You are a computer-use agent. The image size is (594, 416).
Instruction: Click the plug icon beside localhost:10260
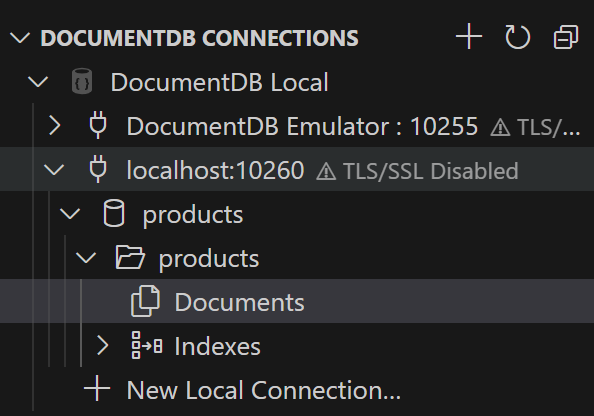pos(98,169)
